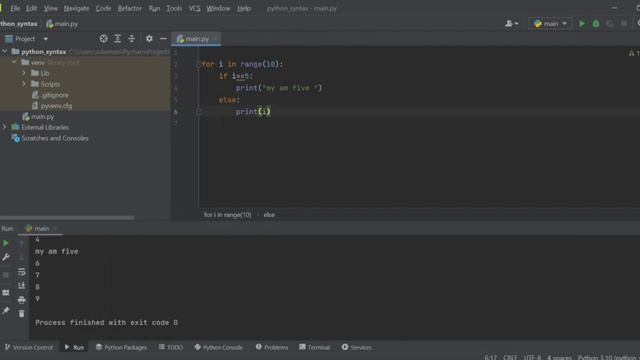This screenshot has width=640, height=360.
Task: Click collapse all icon in Project panel
Action: [132, 38]
